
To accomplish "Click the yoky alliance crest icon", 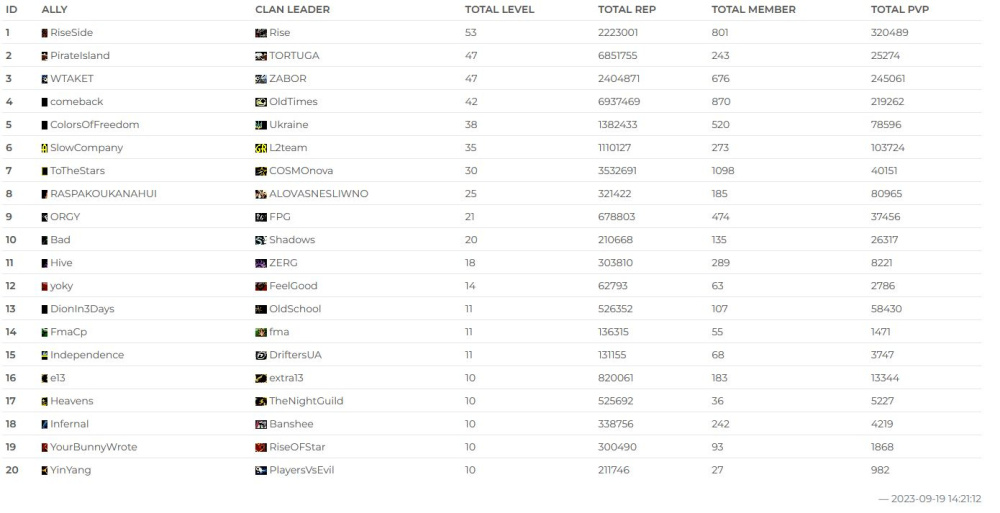I will pyautogui.click(x=44, y=286).
